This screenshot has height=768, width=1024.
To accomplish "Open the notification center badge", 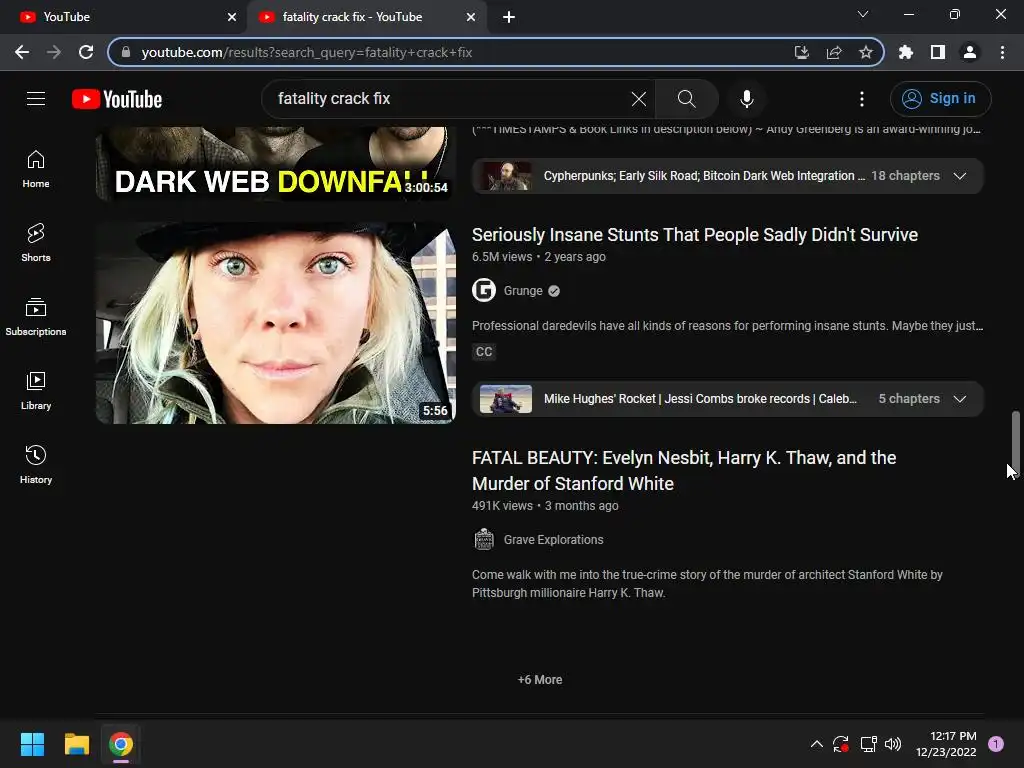I will (x=996, y=744).
